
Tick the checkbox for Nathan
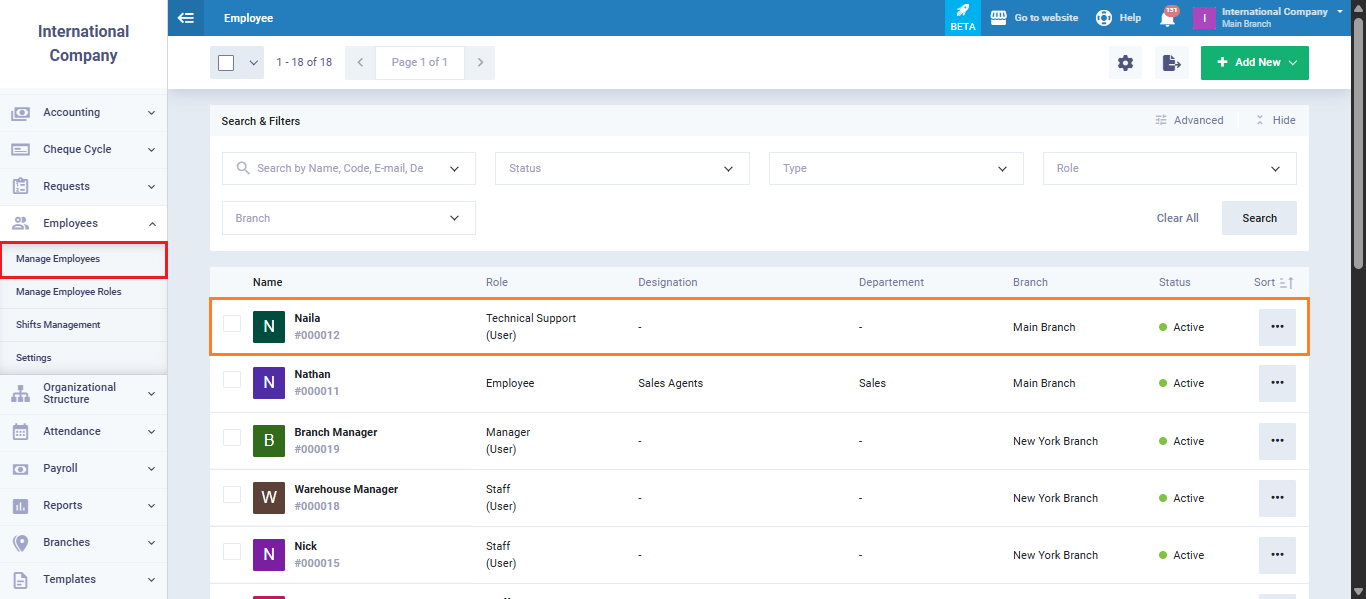coord(232,380)
